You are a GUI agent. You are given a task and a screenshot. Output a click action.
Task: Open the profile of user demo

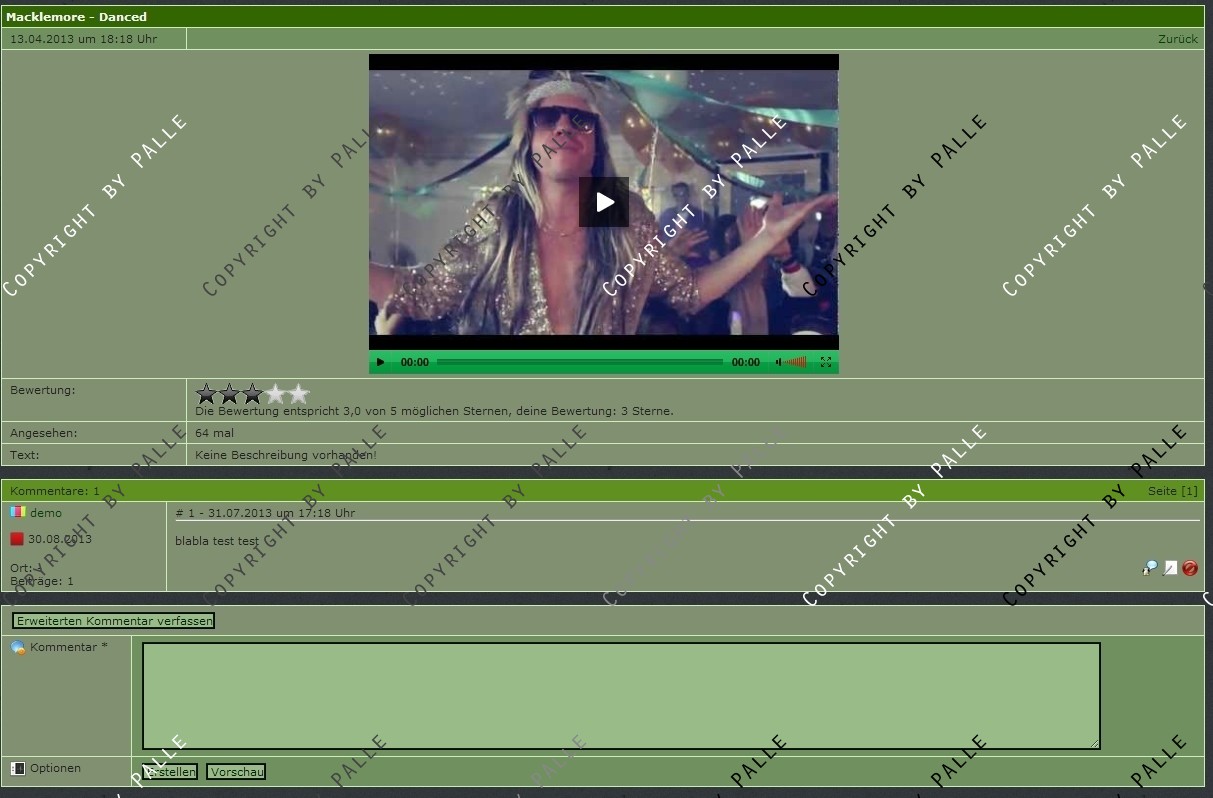click(46, 513)
